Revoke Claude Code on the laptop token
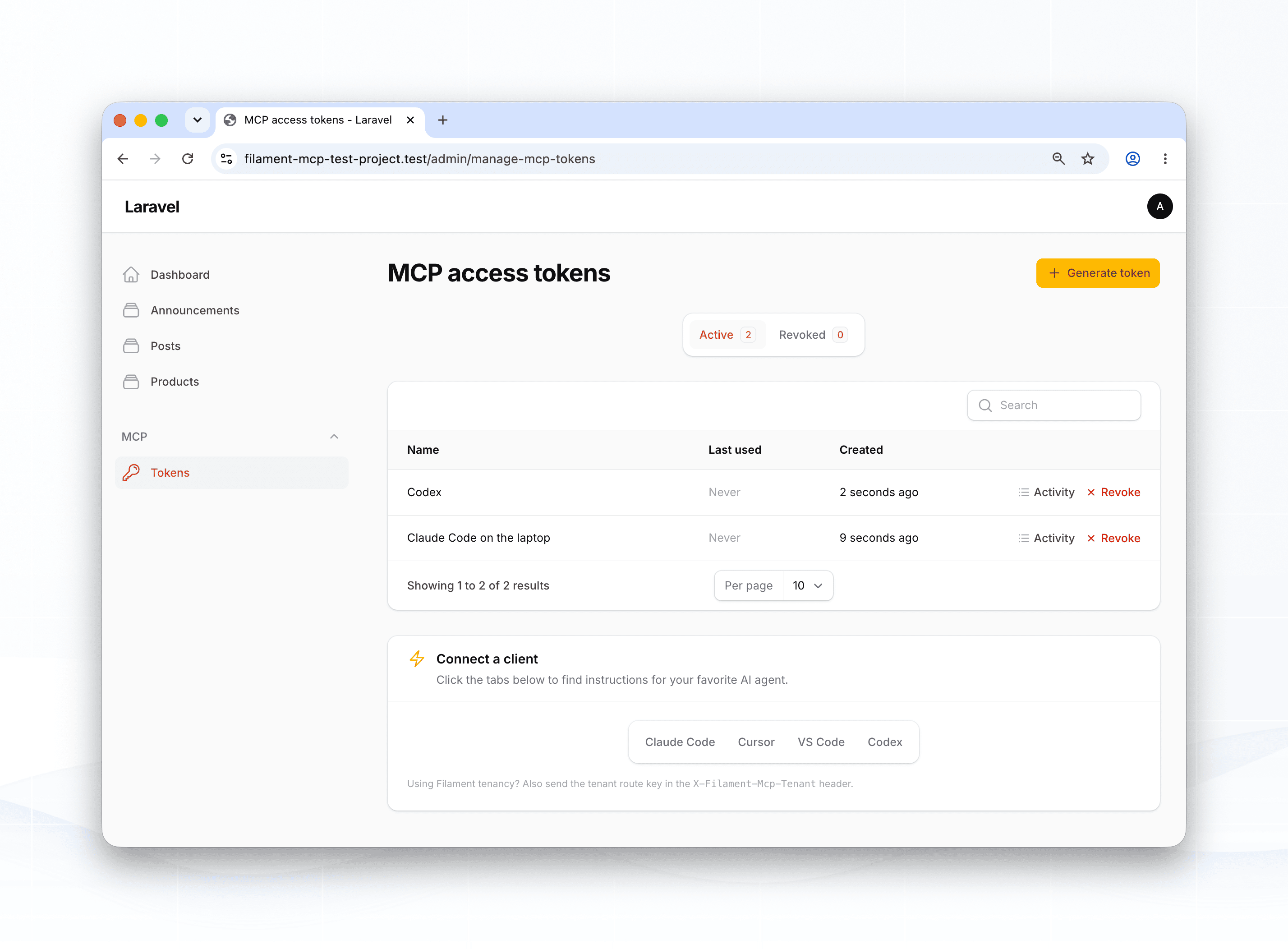Screen dimensions: 1288x949 point(1113,538)
